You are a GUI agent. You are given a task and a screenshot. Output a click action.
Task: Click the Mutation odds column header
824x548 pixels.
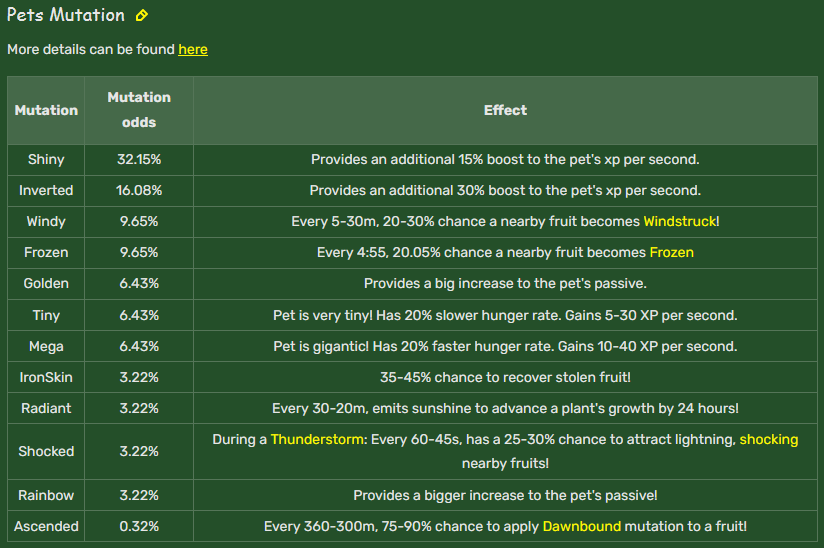point(139,110)
